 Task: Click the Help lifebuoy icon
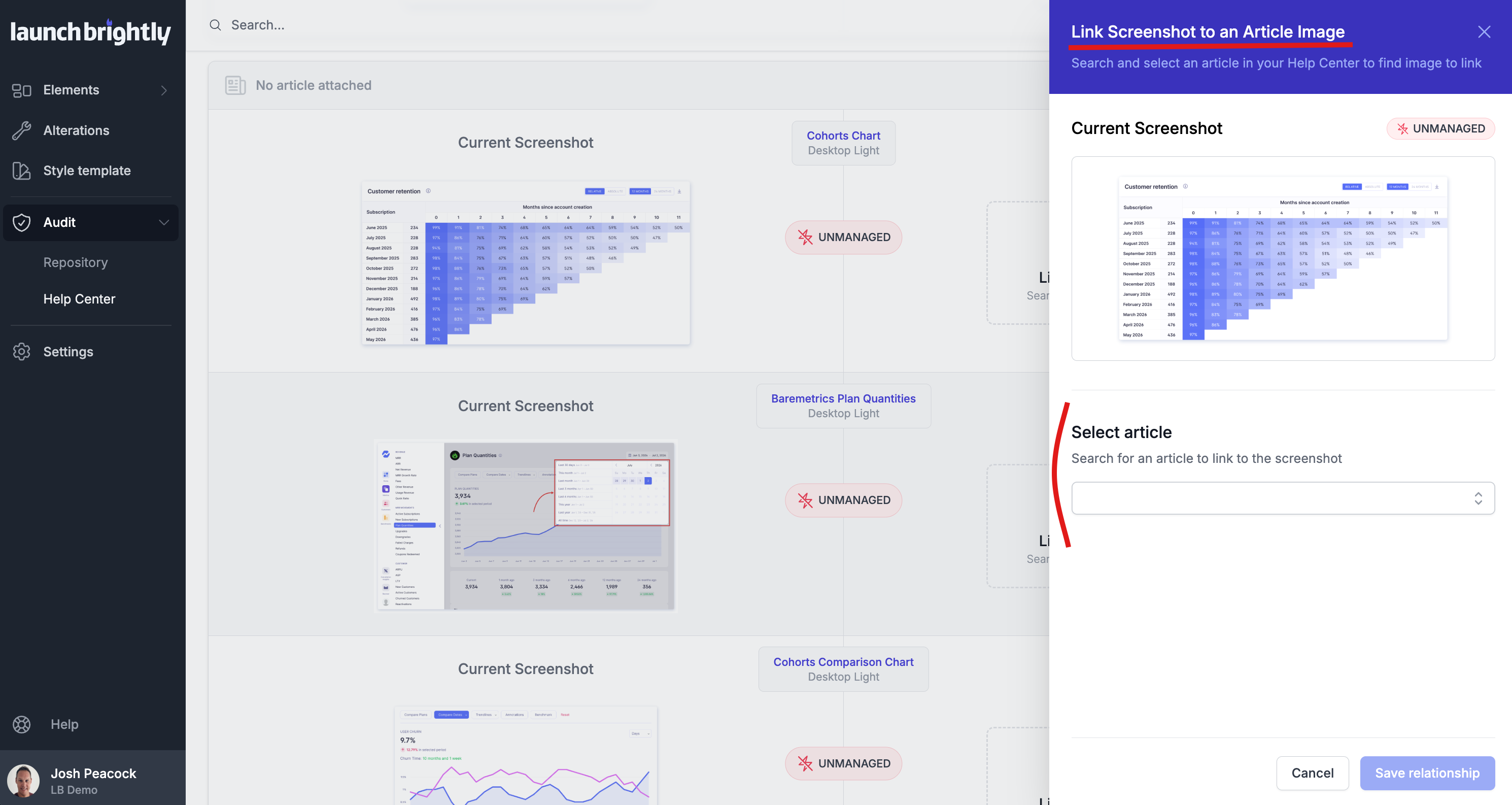(22, 725)
